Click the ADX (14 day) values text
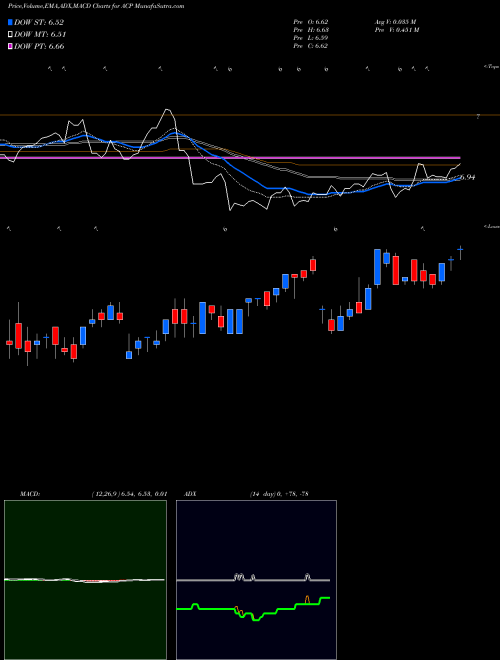 (x=279, y=494)
